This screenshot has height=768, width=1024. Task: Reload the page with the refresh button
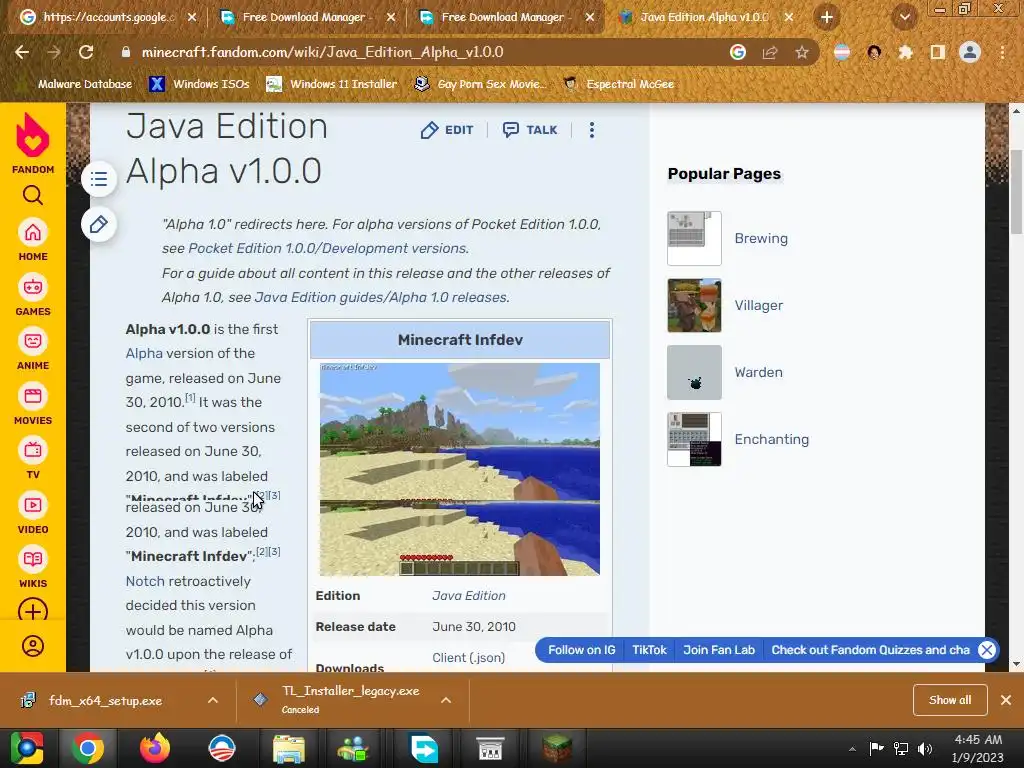click(x=86, y=52)
